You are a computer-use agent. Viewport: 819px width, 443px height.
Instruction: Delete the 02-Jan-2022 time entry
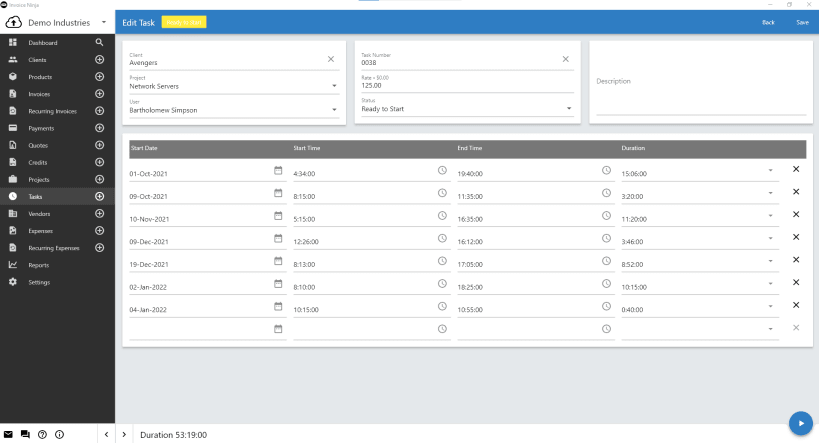[x=796, y=282]
